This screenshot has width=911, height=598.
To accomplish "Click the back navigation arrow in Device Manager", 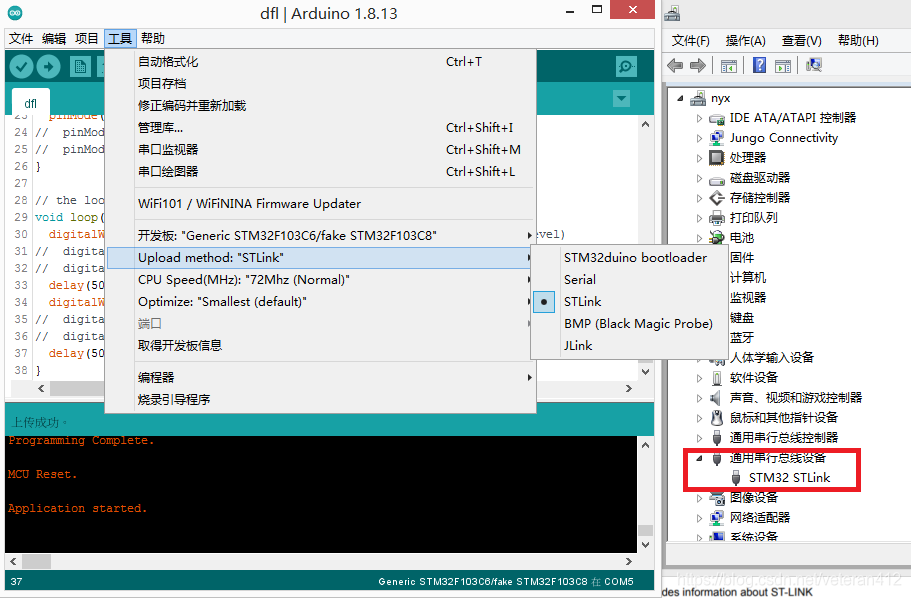I will [x=674, y=65].
